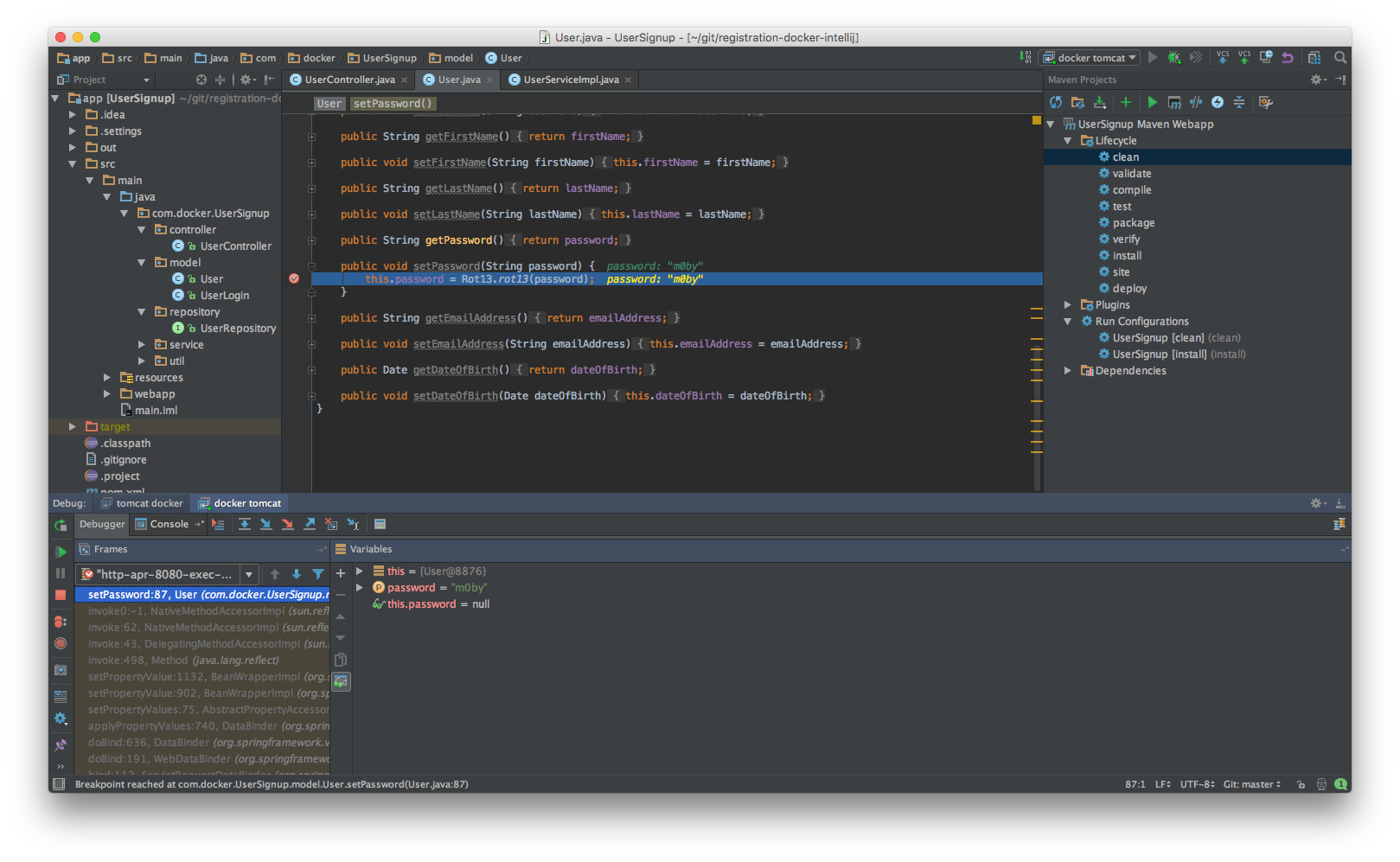Open the docker tomcat run configuration dropdown
The image size is (1400, 862).
[1090, 58]
